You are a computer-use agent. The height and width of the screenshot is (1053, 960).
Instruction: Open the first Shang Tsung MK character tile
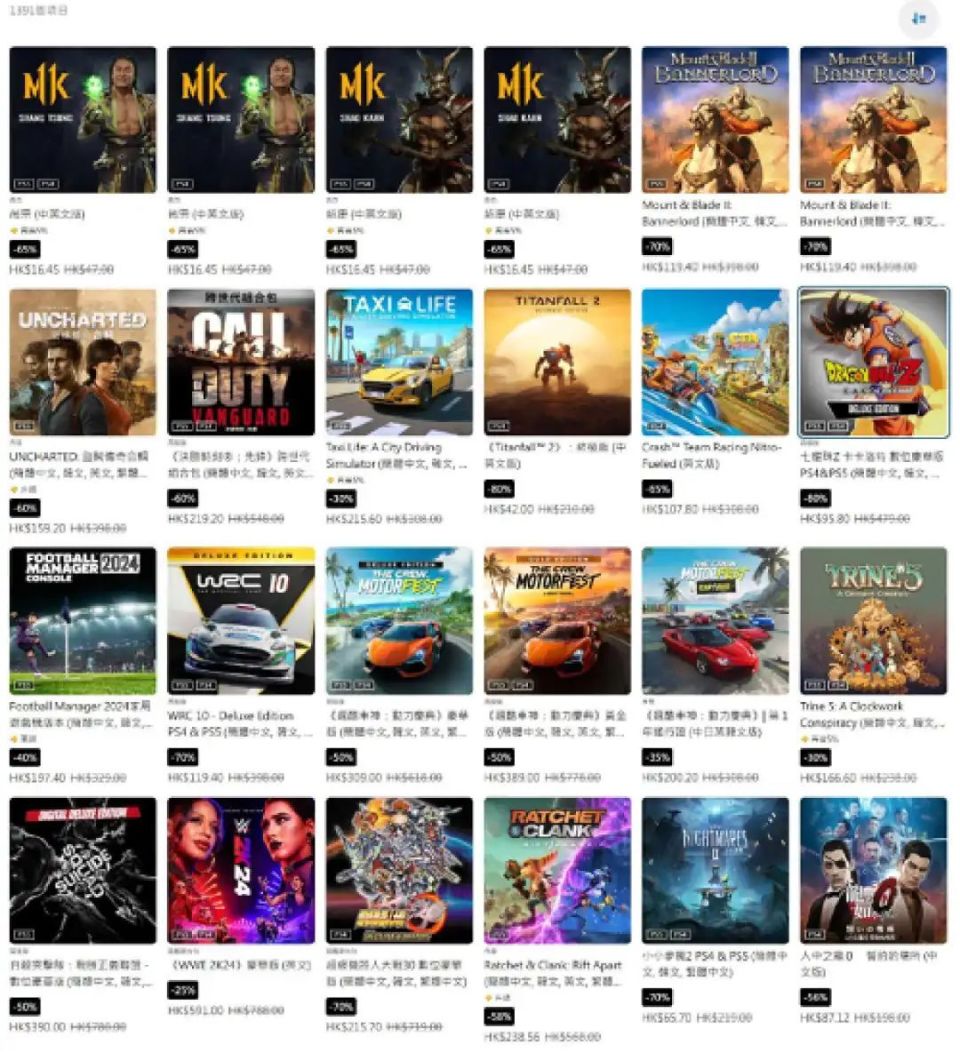pyautogui.click(x=83, y=120)
